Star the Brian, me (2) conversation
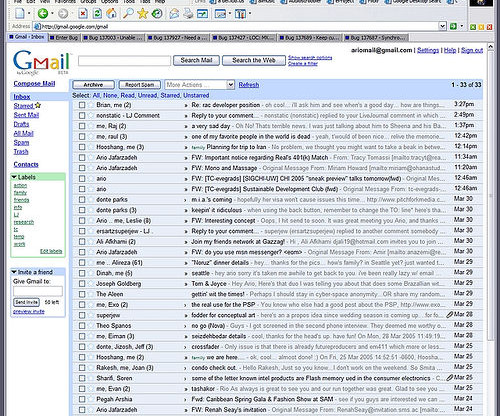This screenshot has height=416, width=500. (91, 105)
